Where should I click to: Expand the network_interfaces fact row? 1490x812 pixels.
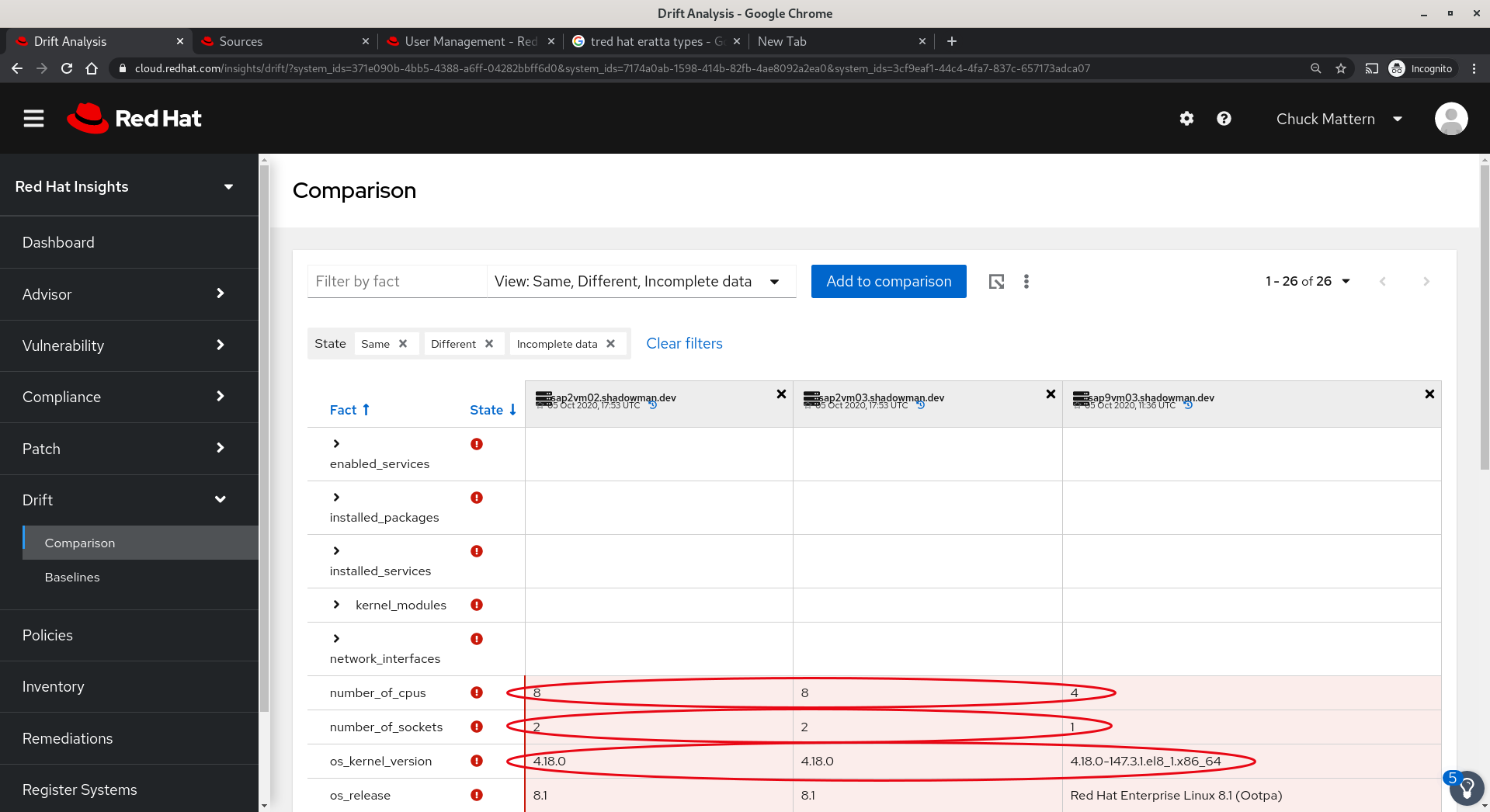tap(336, 639)
